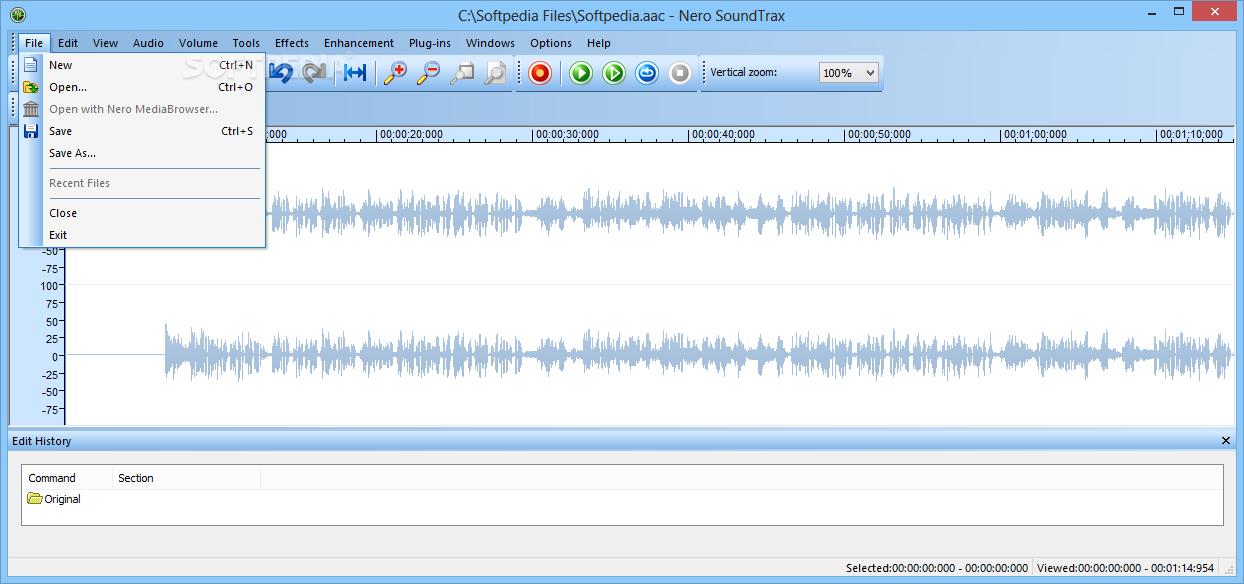Click the grayed magnifier over page icon
The image size is (1244, 584).
pyautogui.click(x=495, y=73)
